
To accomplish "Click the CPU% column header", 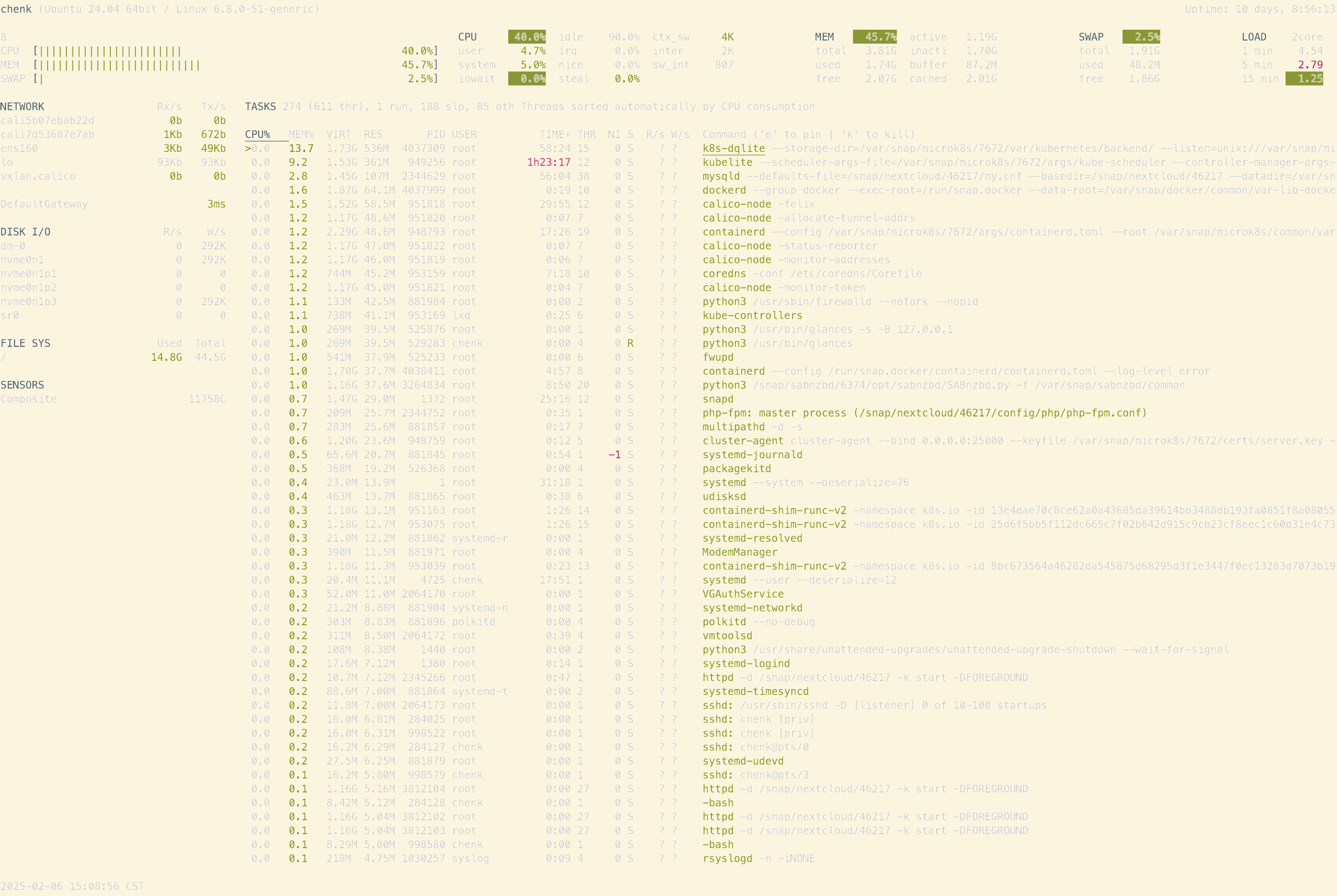I will coord(257,134).
